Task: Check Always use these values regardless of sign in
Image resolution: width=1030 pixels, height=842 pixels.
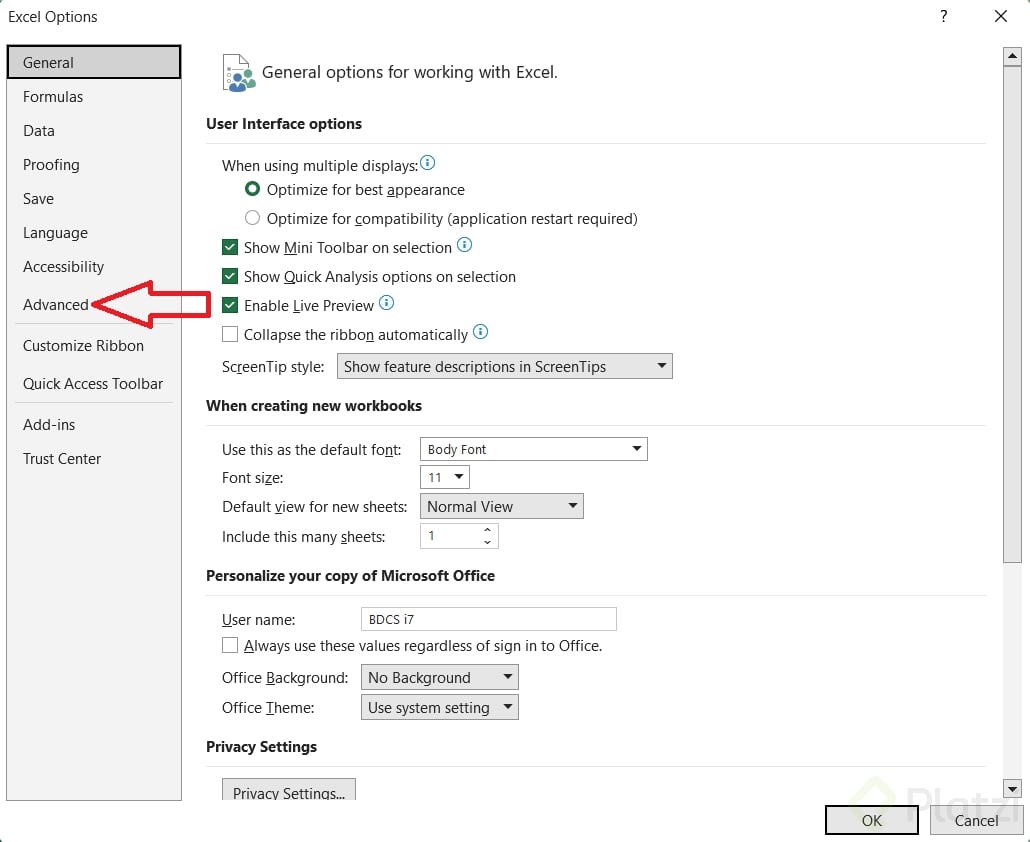Action: (230, 646)
